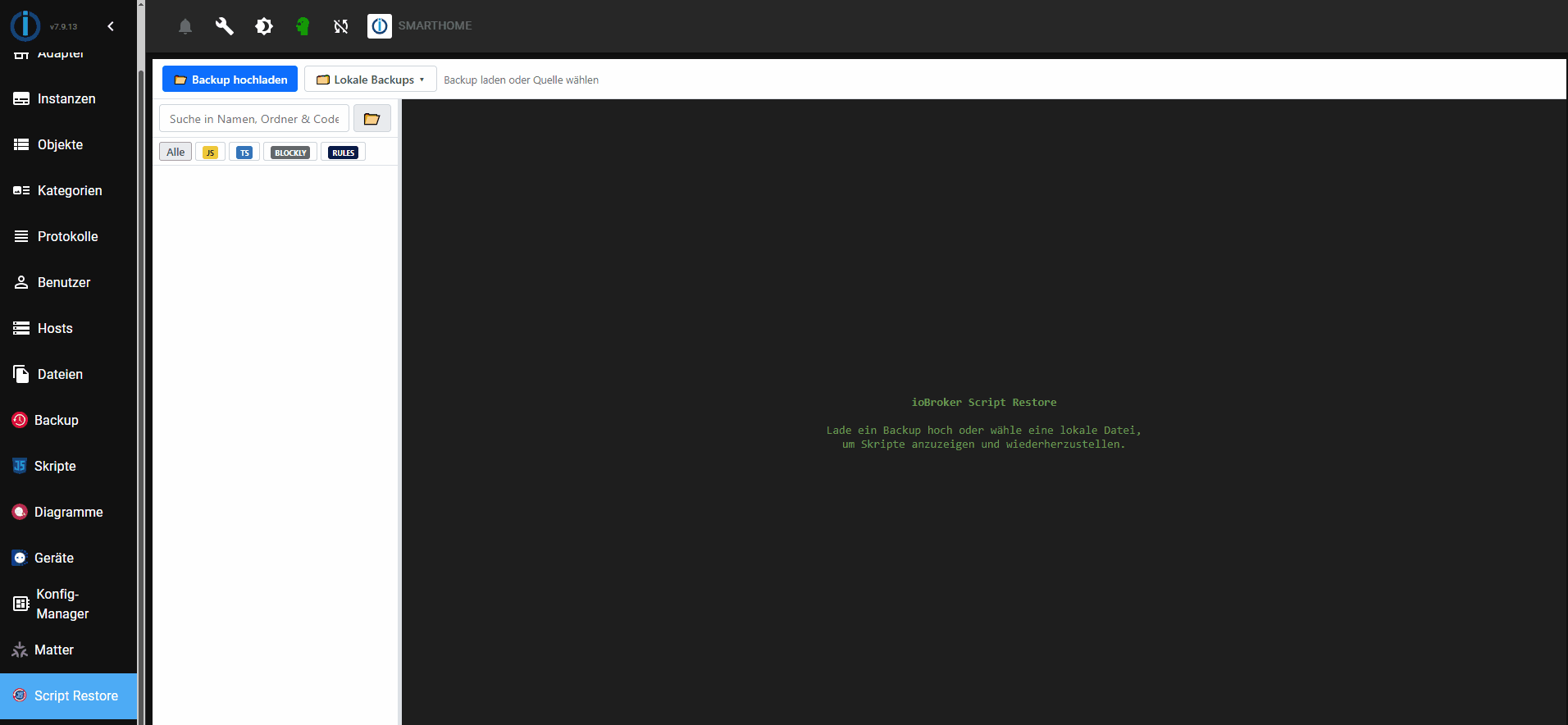Image resolution: width=1568 pixels, height=725 pixels.
Task: Open the folder icon beside the search field
Action: click(x=371, y=119)
